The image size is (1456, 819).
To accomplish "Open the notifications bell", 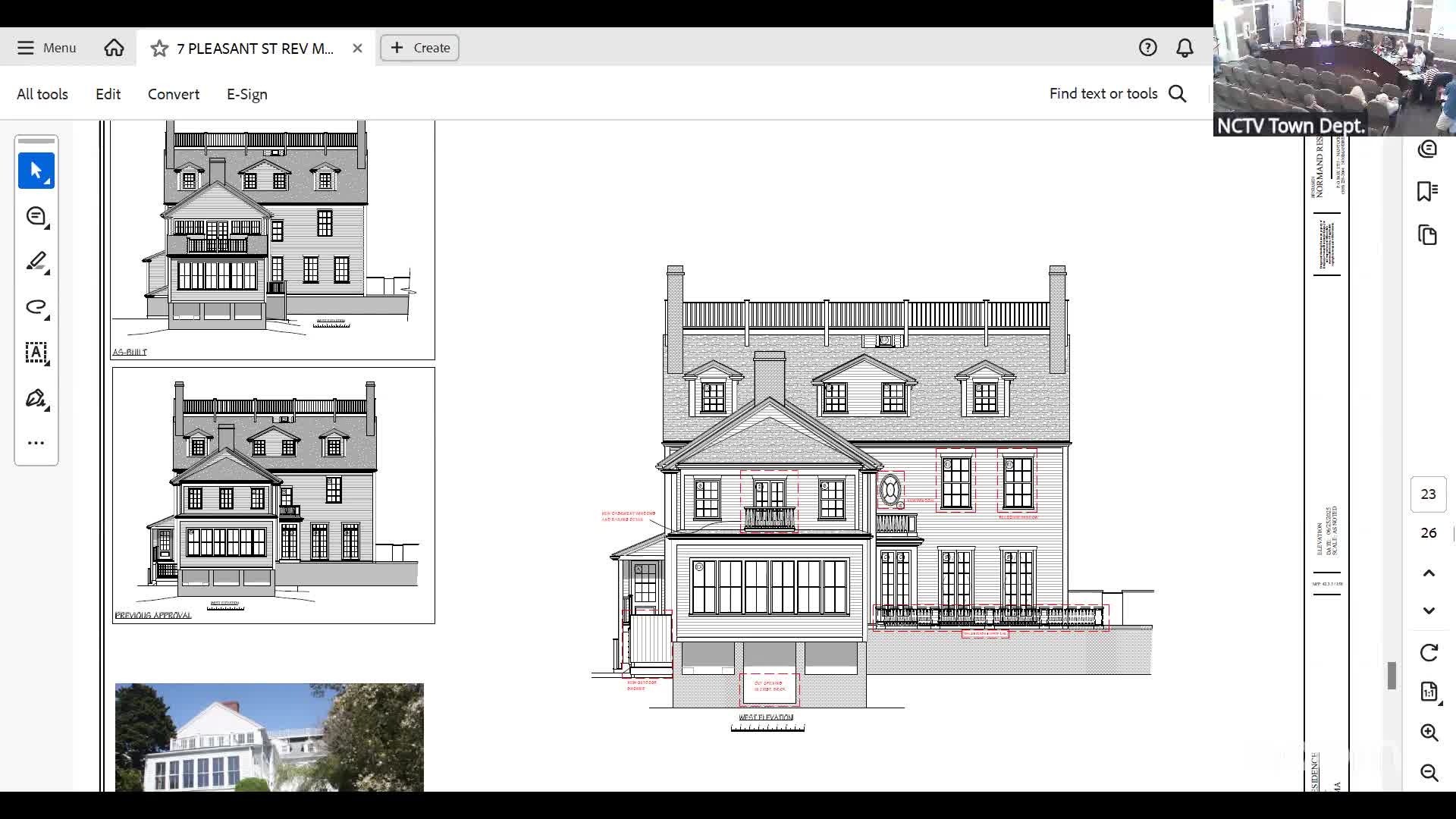I will pyautogui.click(x=1185, y=48).
